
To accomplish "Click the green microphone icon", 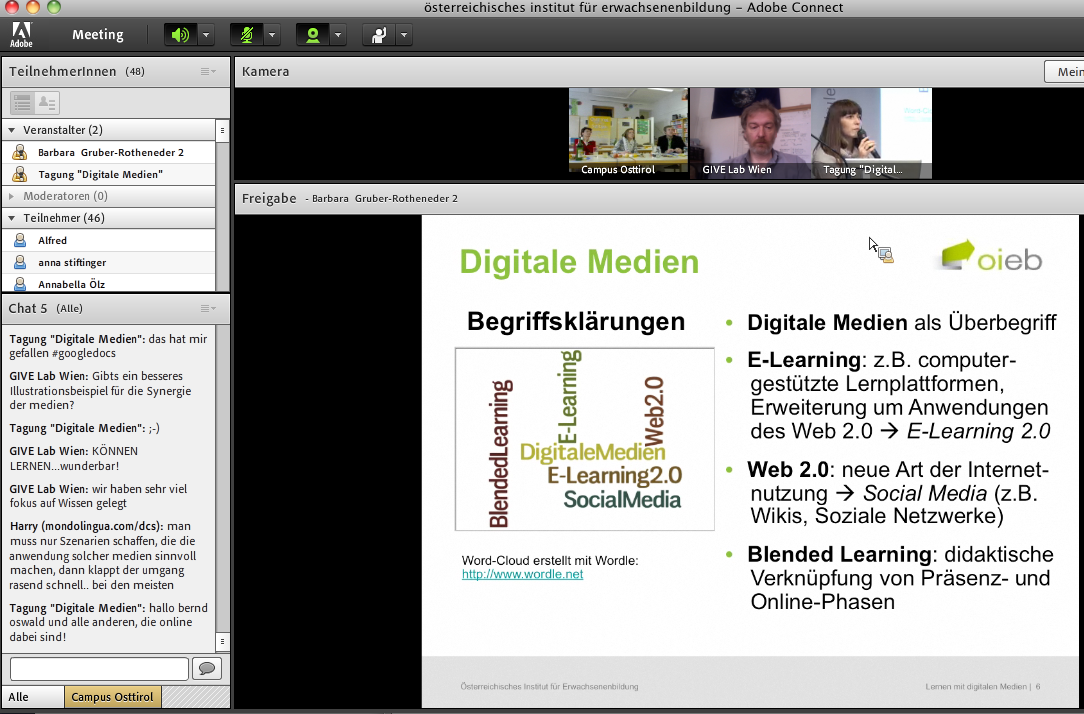I will point(246,35).
